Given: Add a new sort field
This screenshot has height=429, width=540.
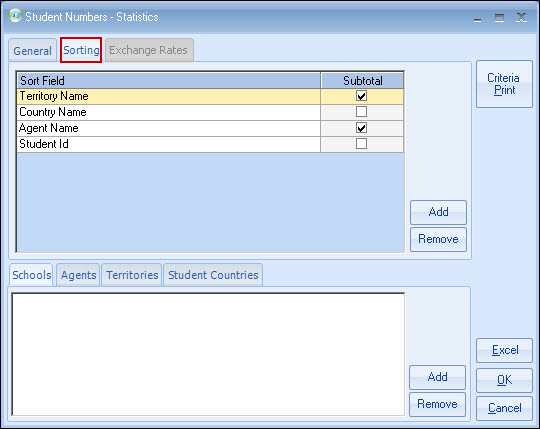Looking at the screenshot, I should point(438,212).
